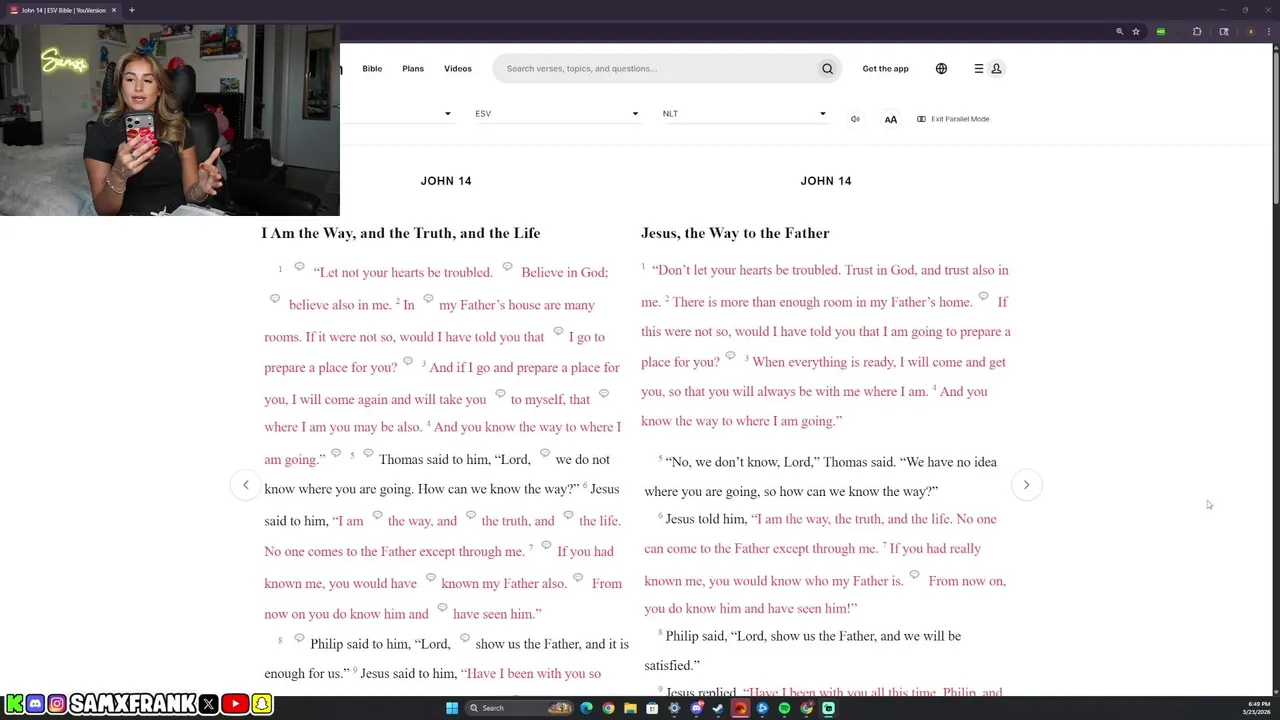Click note bubble before "my Father's house"
The height and width of the screenshot is (720, 1280).
(428, 299)
